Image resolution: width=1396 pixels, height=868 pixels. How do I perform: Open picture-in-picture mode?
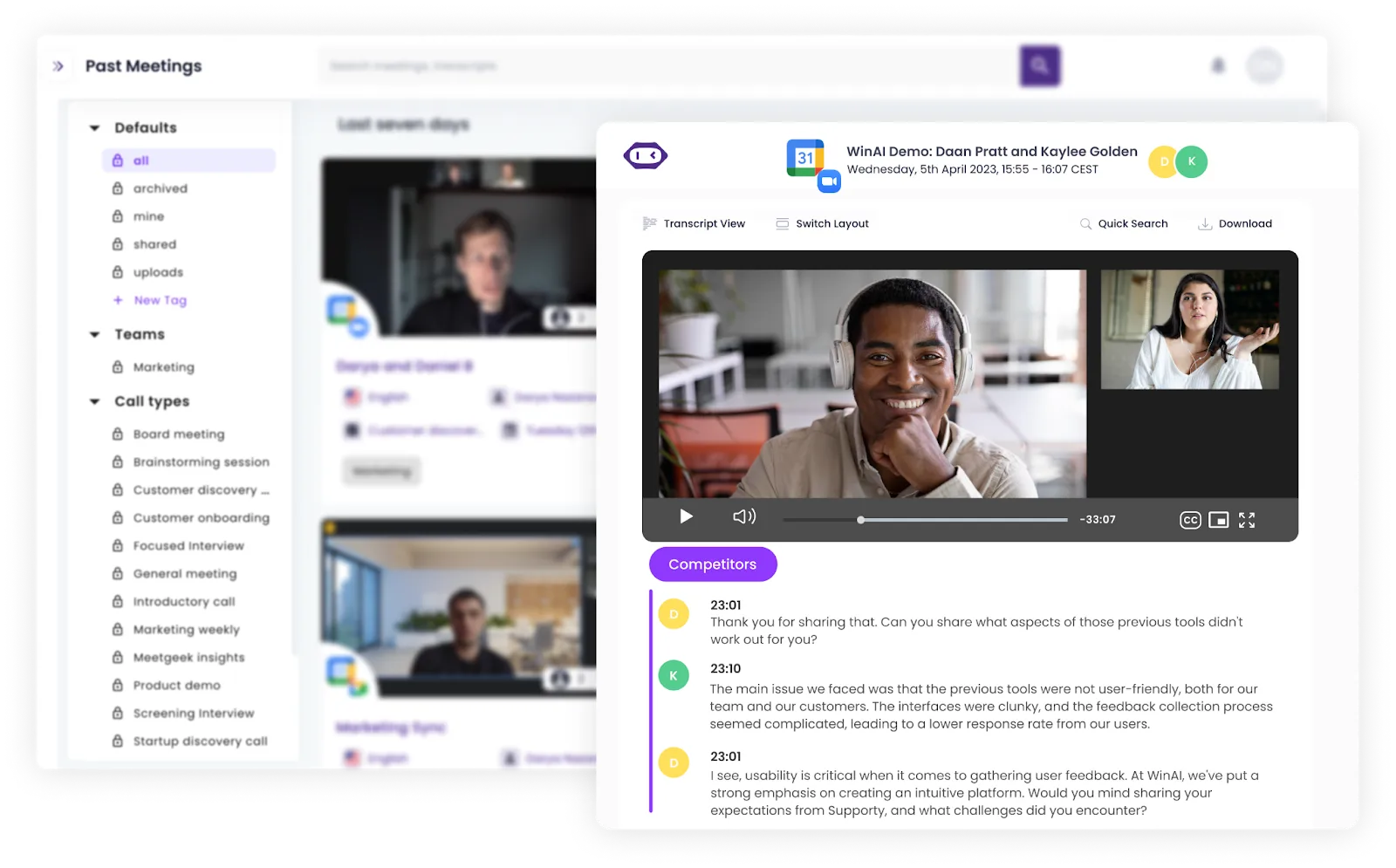pyautogui.click(x=1218, y=519)
